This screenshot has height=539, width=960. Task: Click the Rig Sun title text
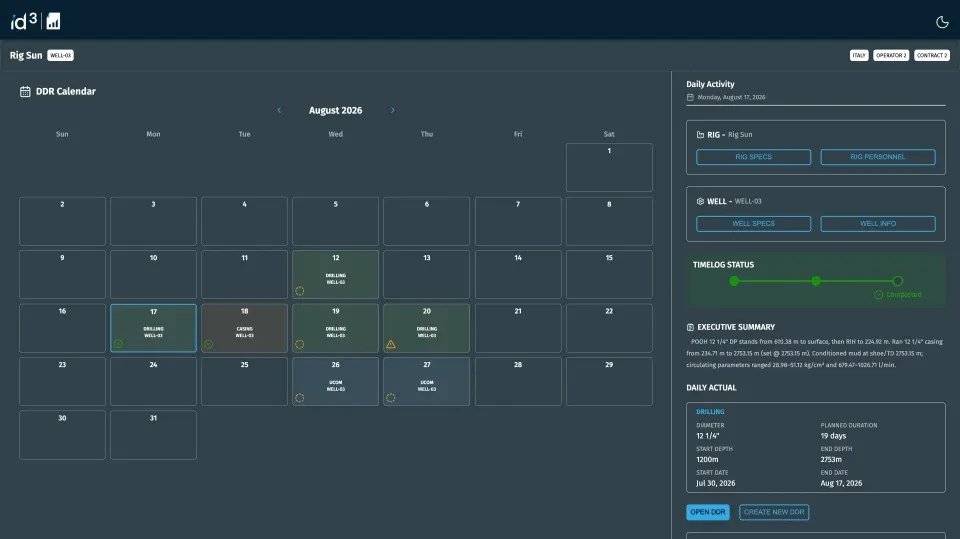click(x=26, y=55)
